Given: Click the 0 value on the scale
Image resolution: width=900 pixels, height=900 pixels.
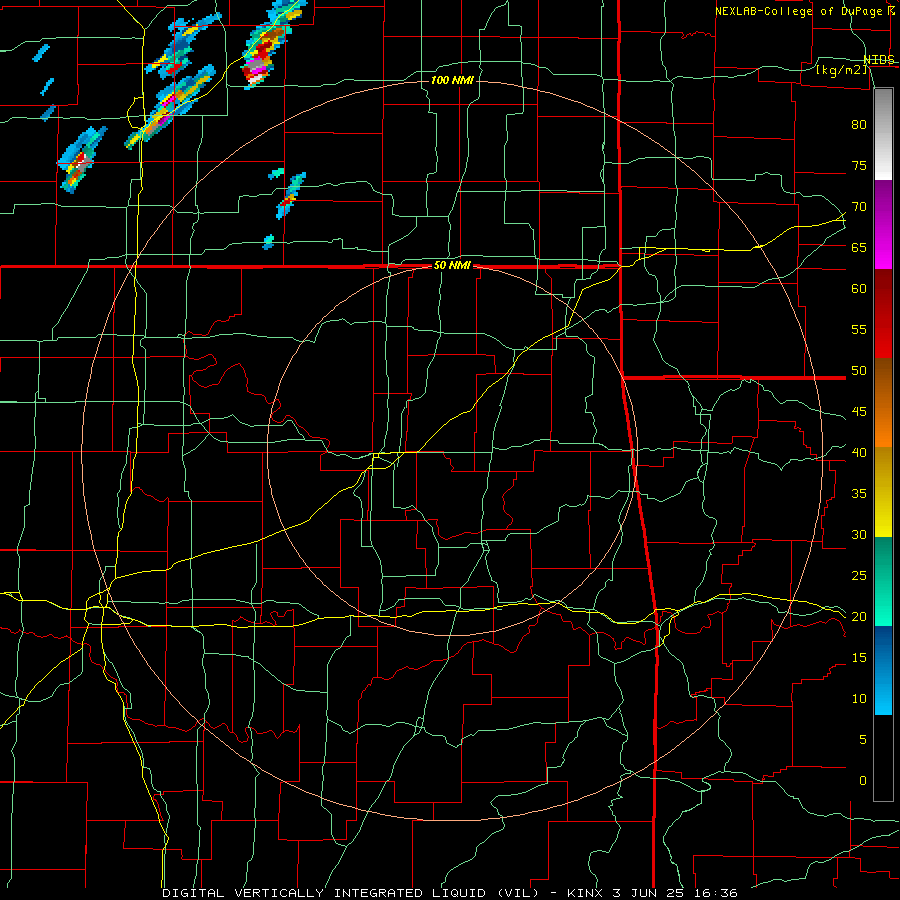Looking at the screenshot, I should (863, 781).
